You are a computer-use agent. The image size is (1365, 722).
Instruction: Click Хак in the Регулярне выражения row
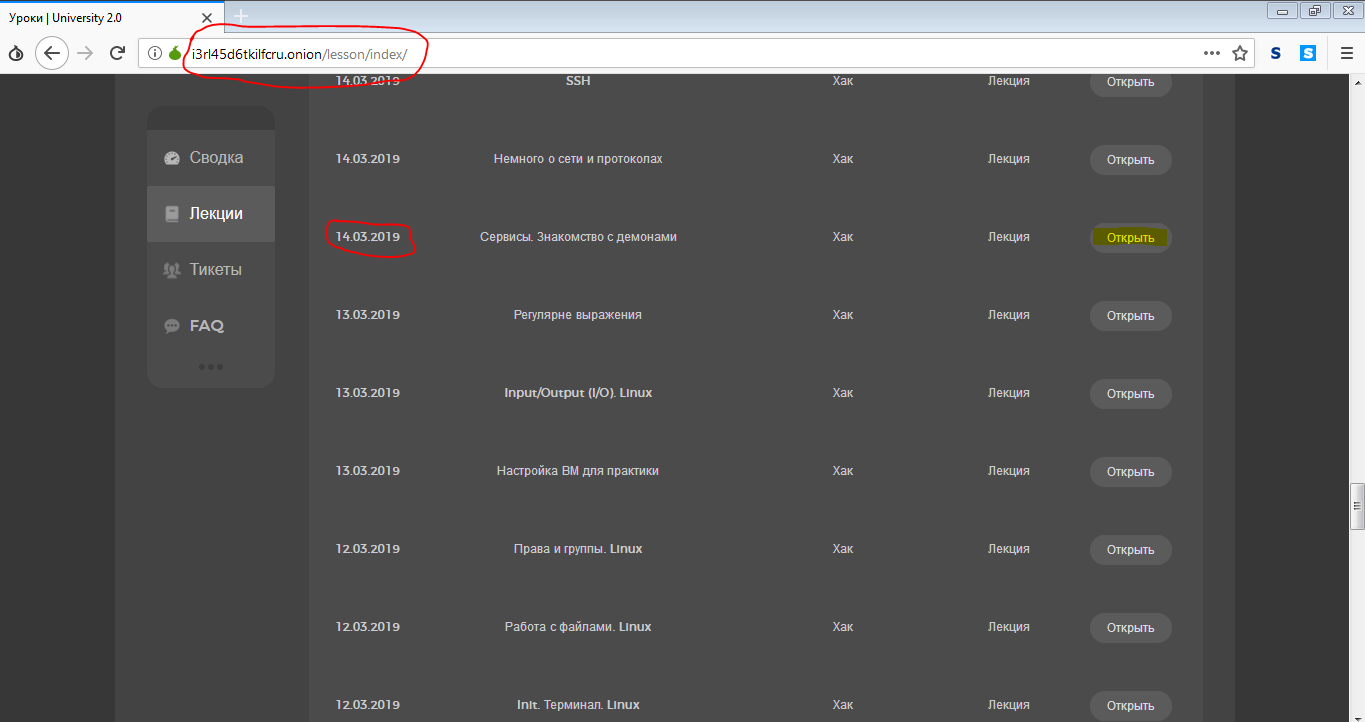tap(843, 315)
